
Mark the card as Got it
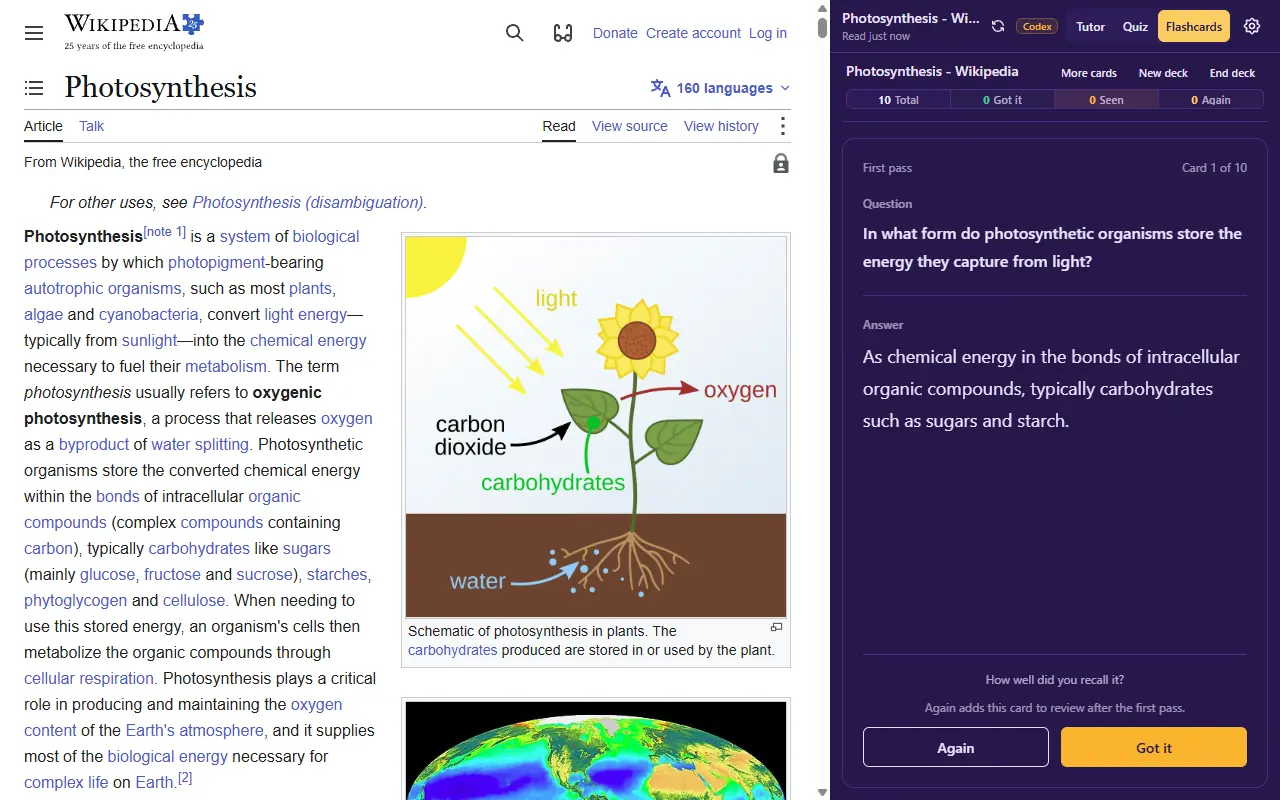pyautogui.click(x=1154, y=748)
